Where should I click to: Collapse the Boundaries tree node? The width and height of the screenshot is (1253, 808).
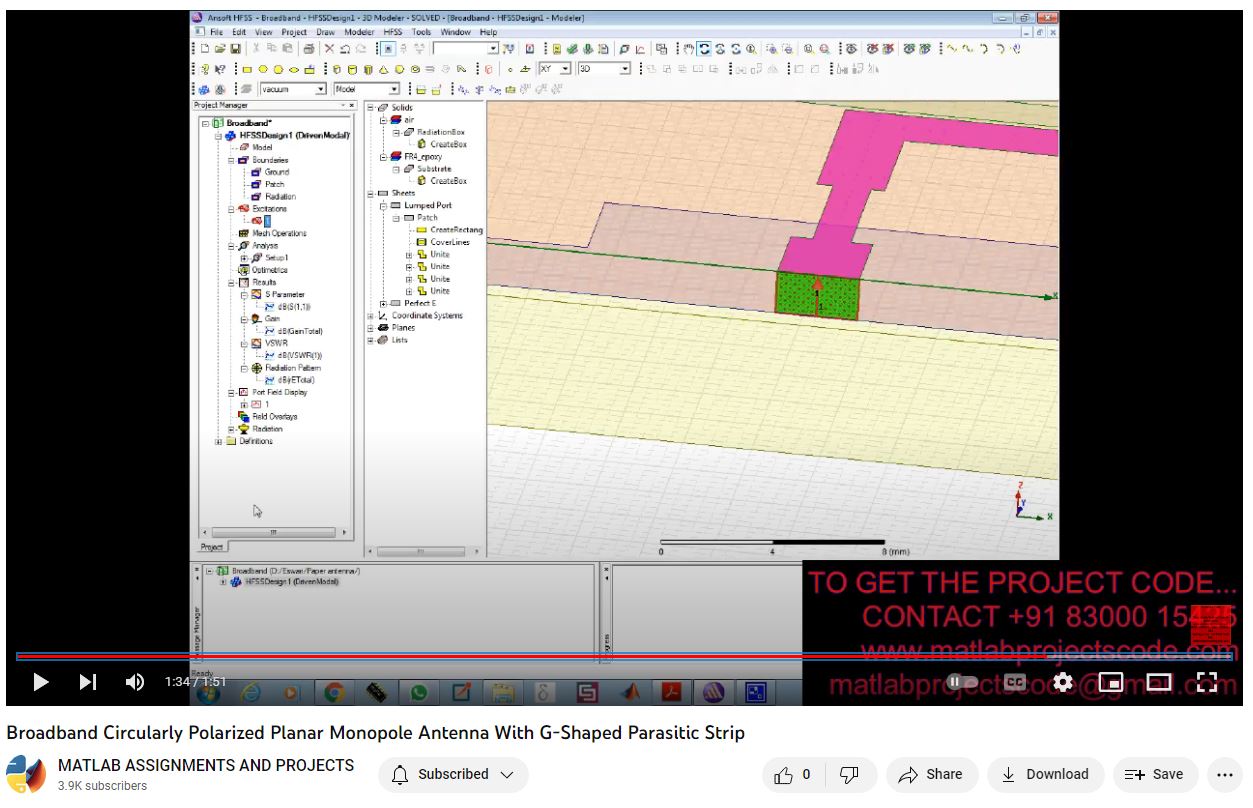pyautogui.click(x=231, y=160)
